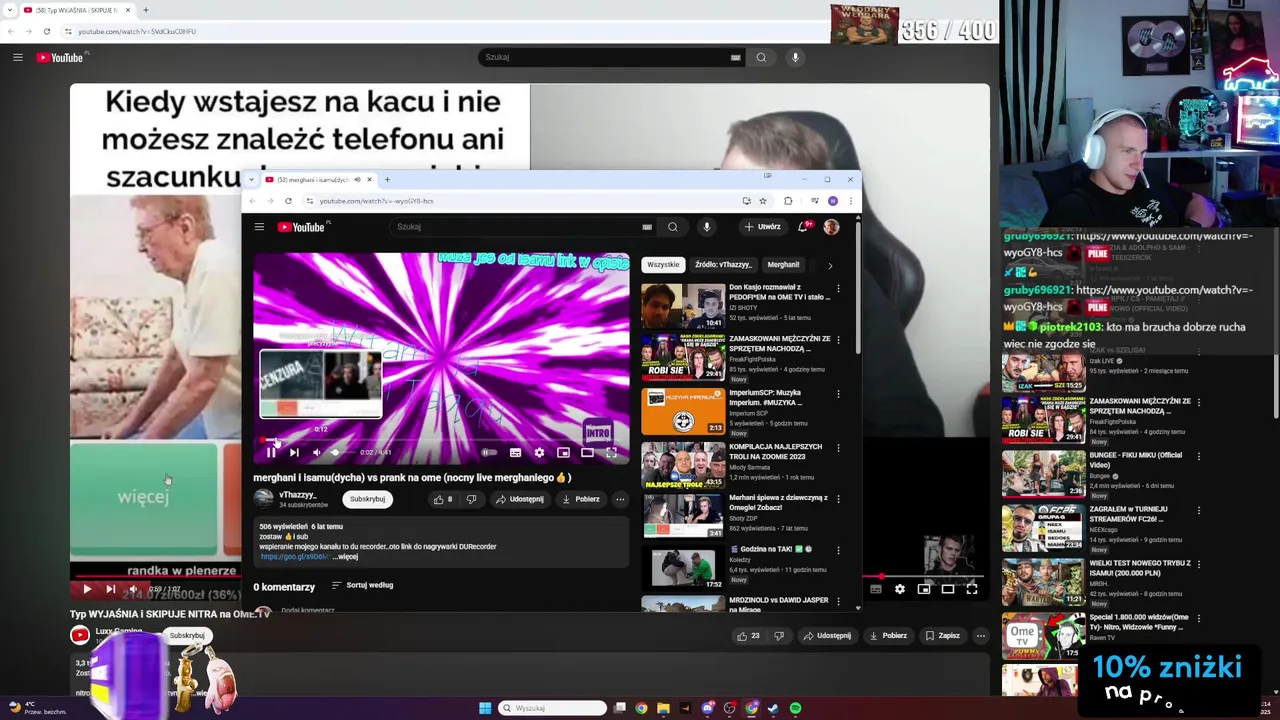Select the Wszystkie filter chip

click(x=663, y=265)
